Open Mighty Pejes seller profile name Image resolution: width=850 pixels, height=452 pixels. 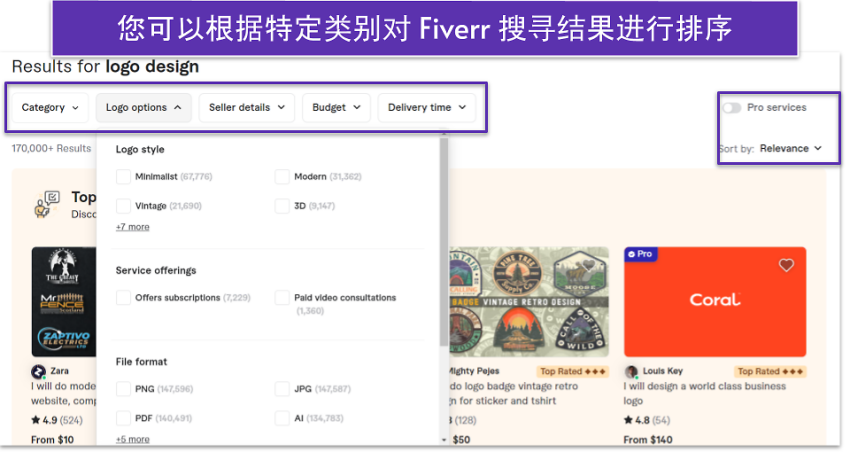point(474,371)
